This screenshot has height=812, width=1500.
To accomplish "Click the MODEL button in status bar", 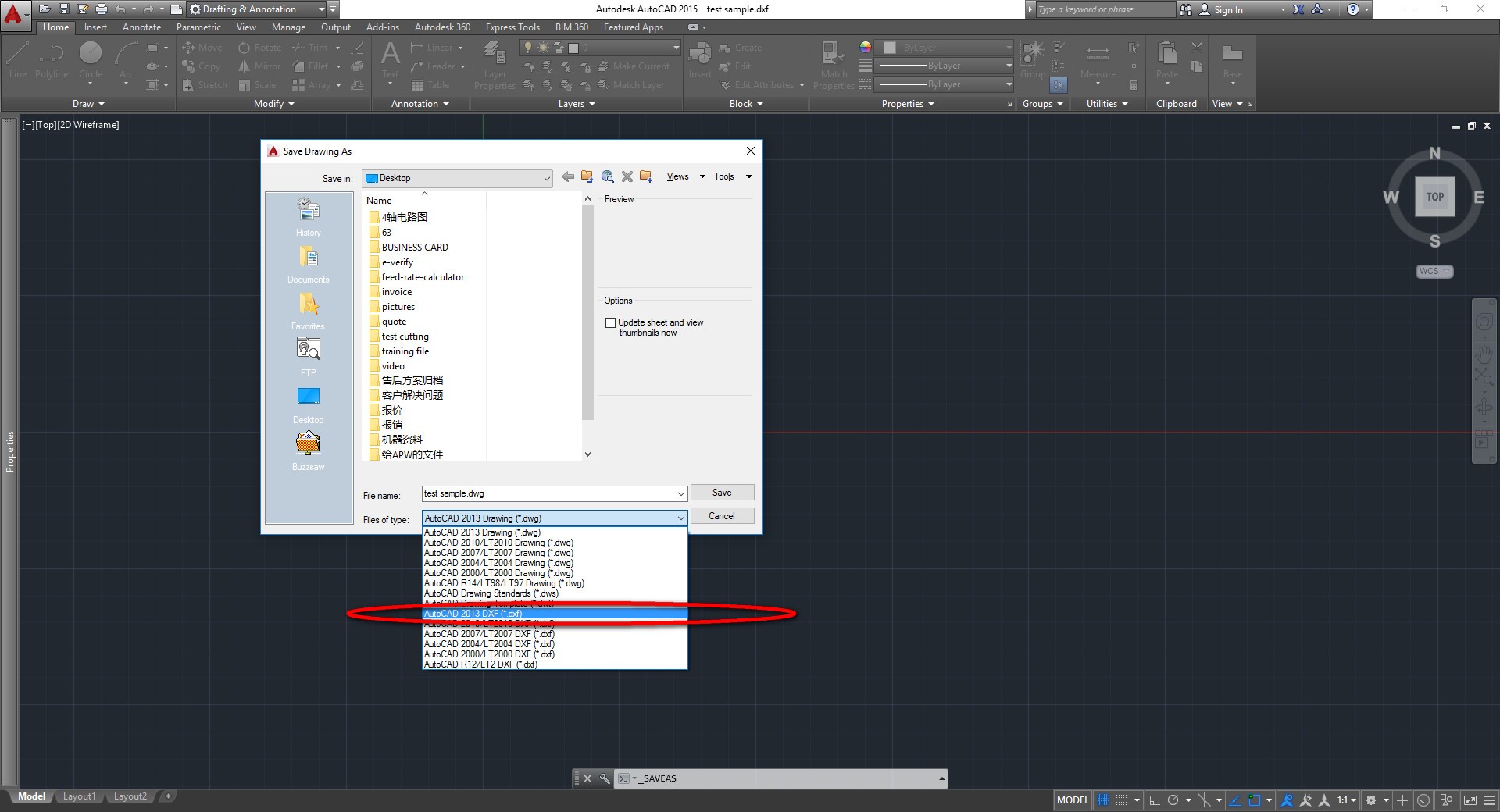I will (x=1073, y=800).
